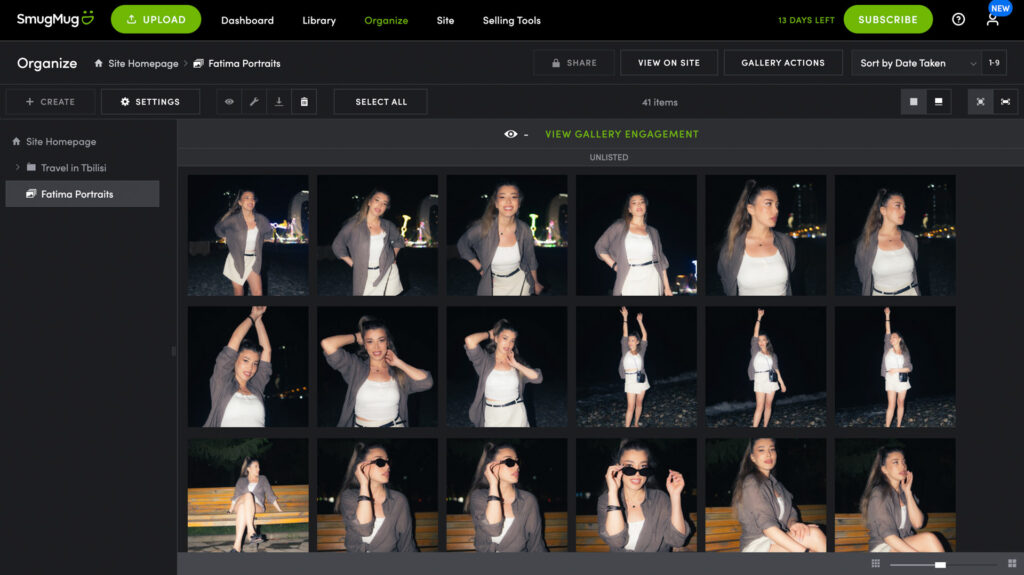Click the trash delete icon

304,102
